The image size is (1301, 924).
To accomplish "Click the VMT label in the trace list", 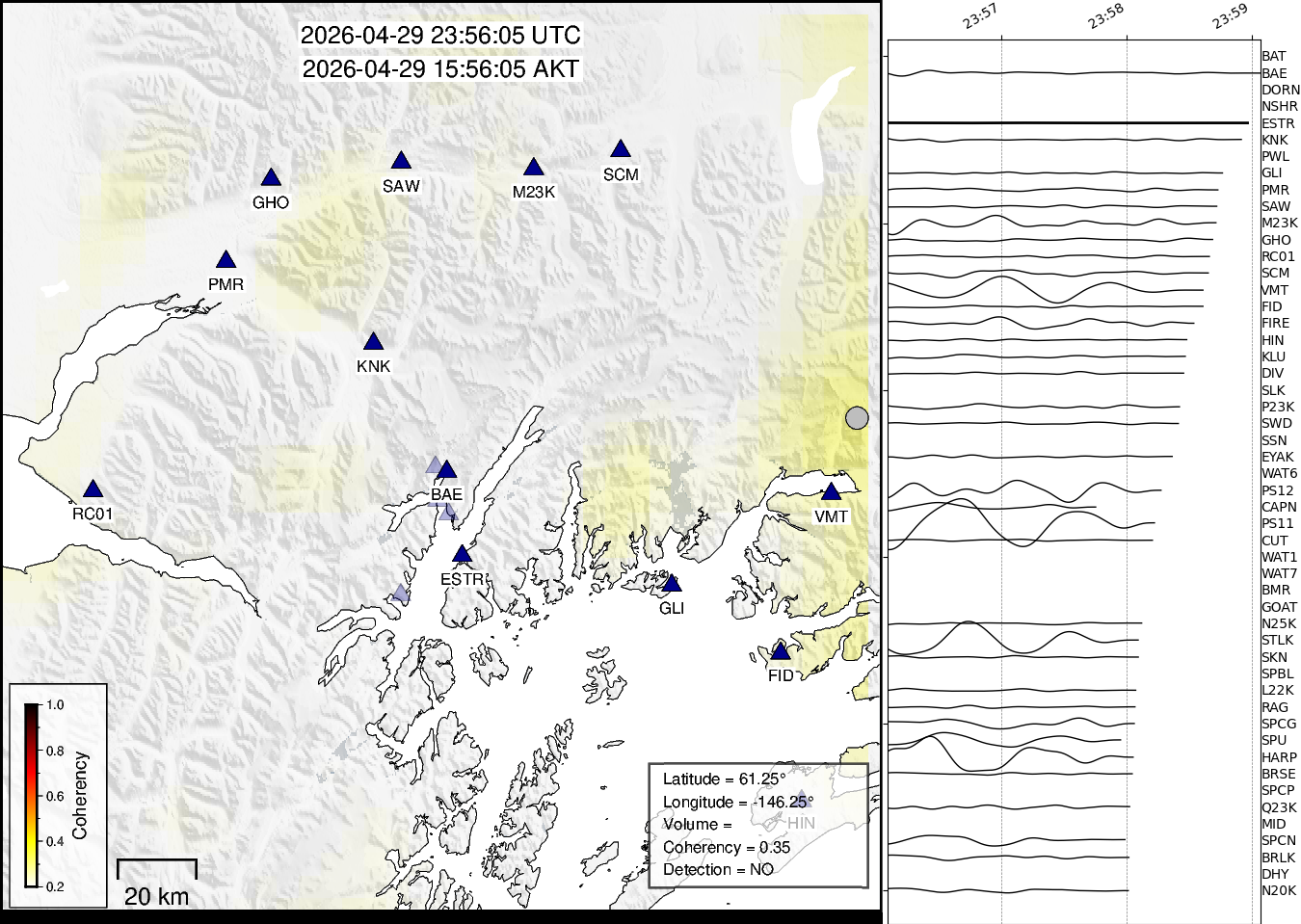I will point(1275,290).
